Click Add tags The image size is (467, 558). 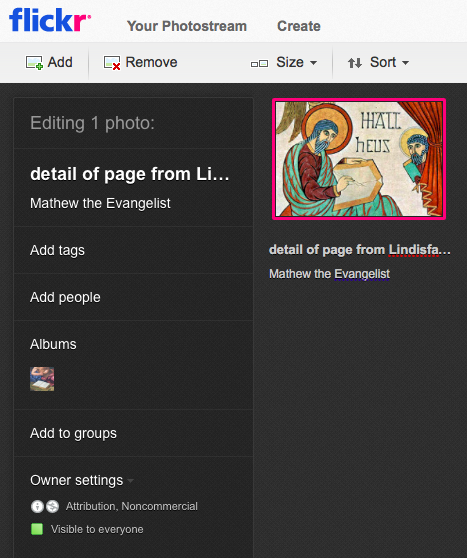coord(57,250)
